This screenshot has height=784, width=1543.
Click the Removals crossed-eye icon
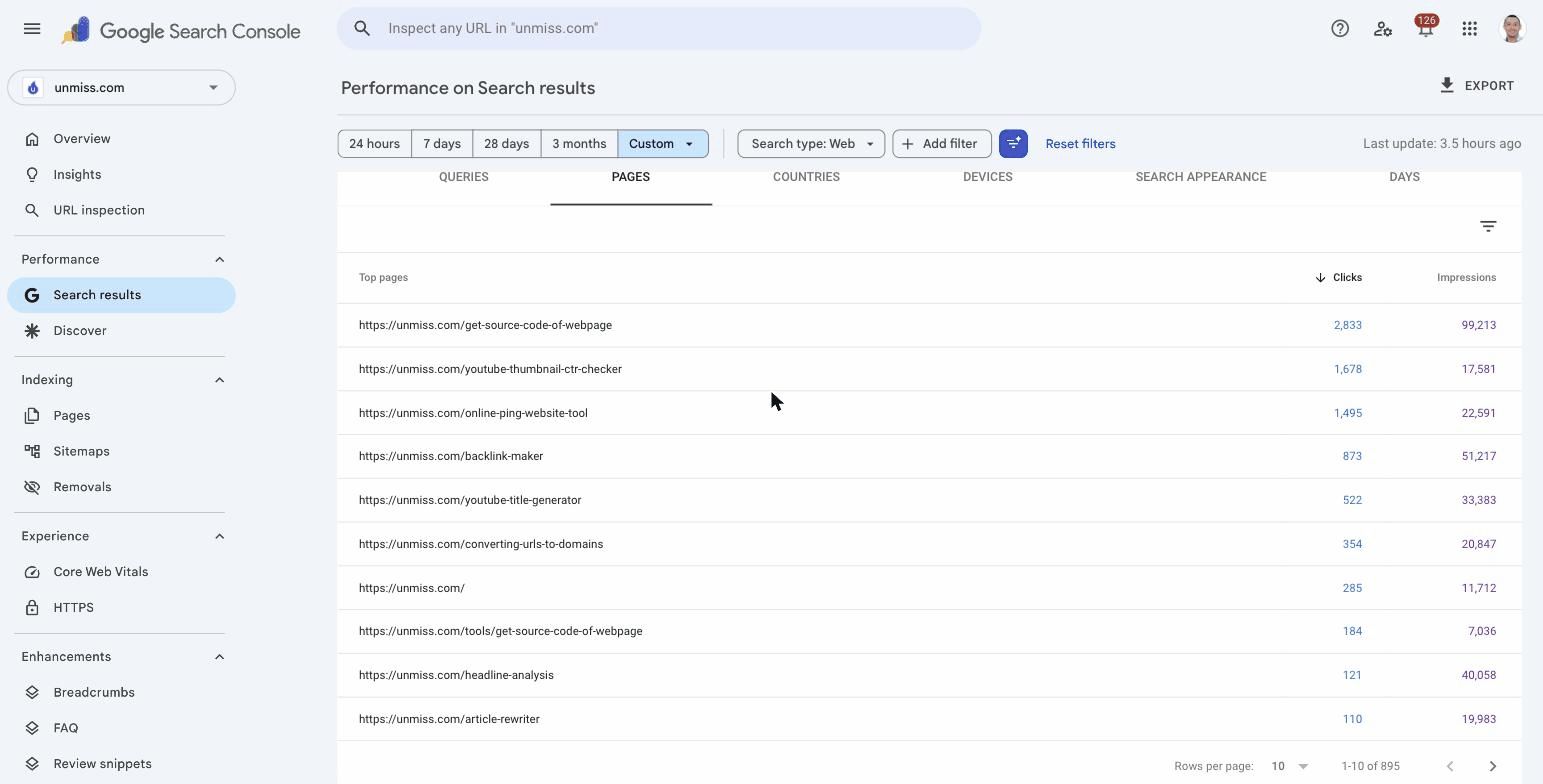click(32, 488)
